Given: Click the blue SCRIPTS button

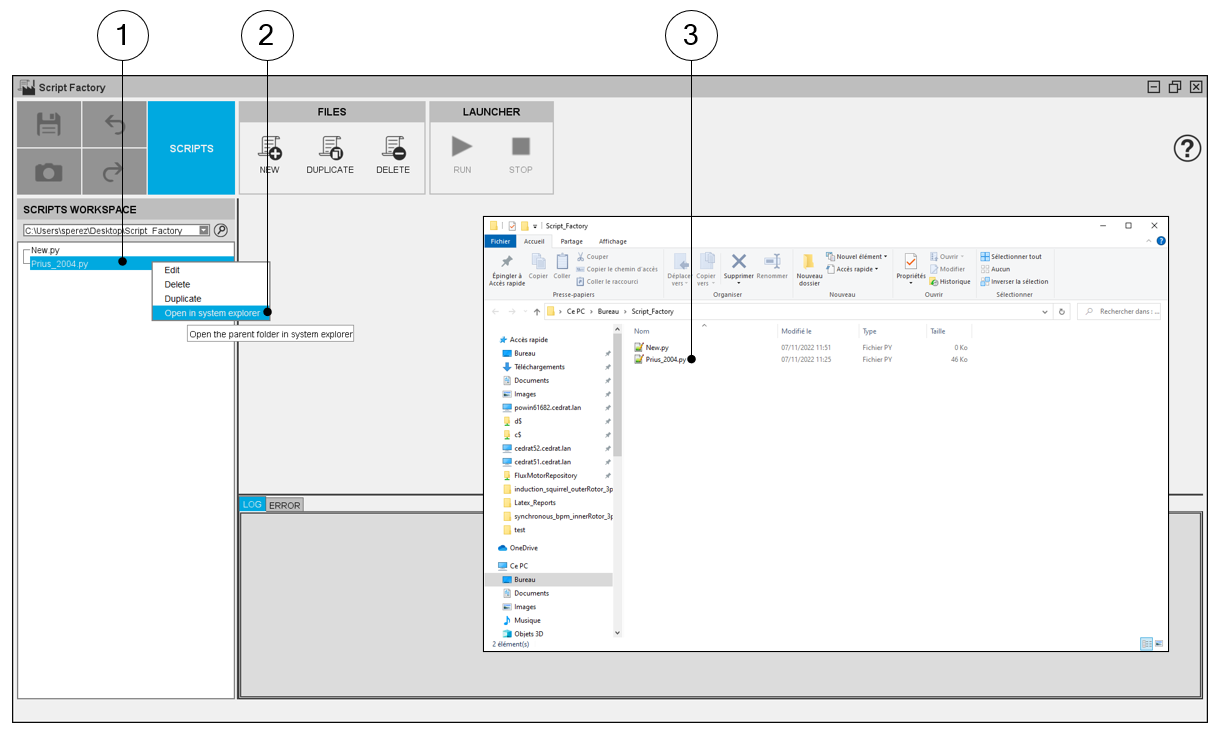Looking at the screenshot, I should point(191,148).
